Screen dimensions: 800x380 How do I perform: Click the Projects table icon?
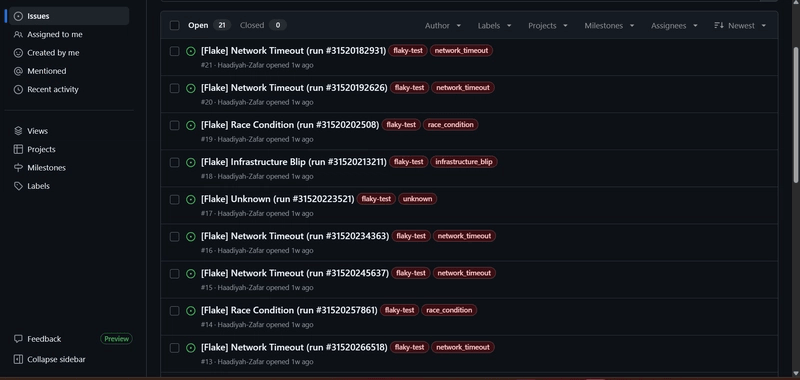pyautogui.click(x=18, y=149)
